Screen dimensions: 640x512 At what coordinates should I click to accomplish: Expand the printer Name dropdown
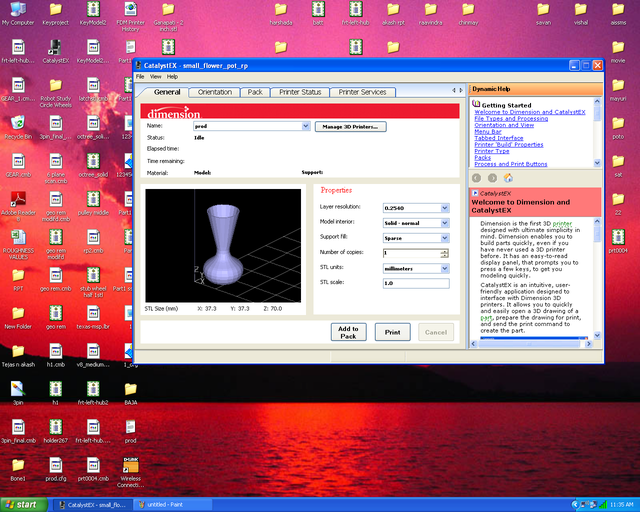(306, 126)
